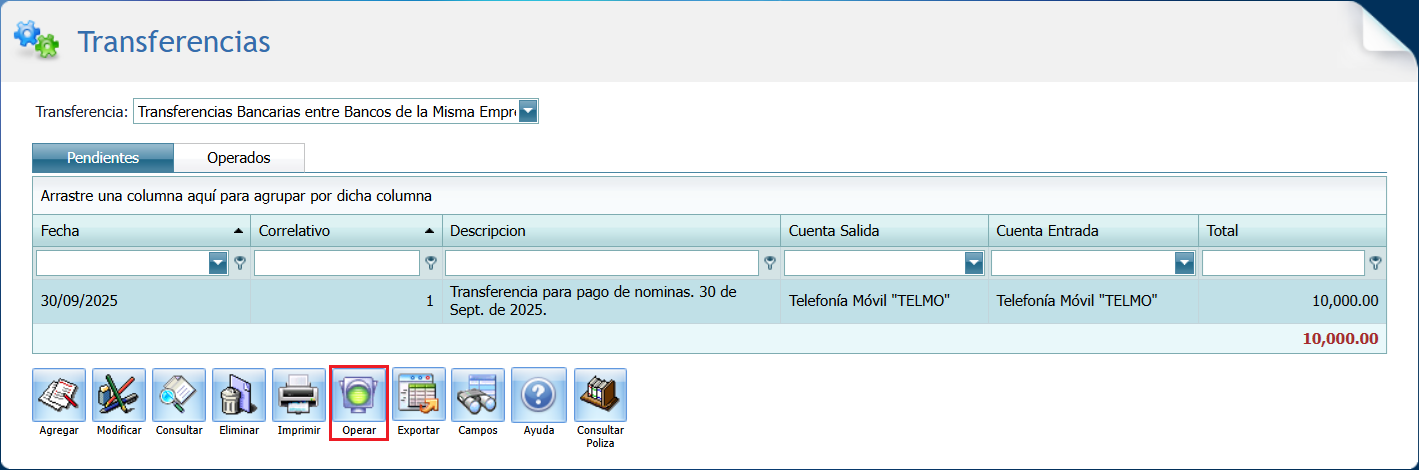Click the Imprimir printer icon
The image size is (1419, 470).
[299, 395]
